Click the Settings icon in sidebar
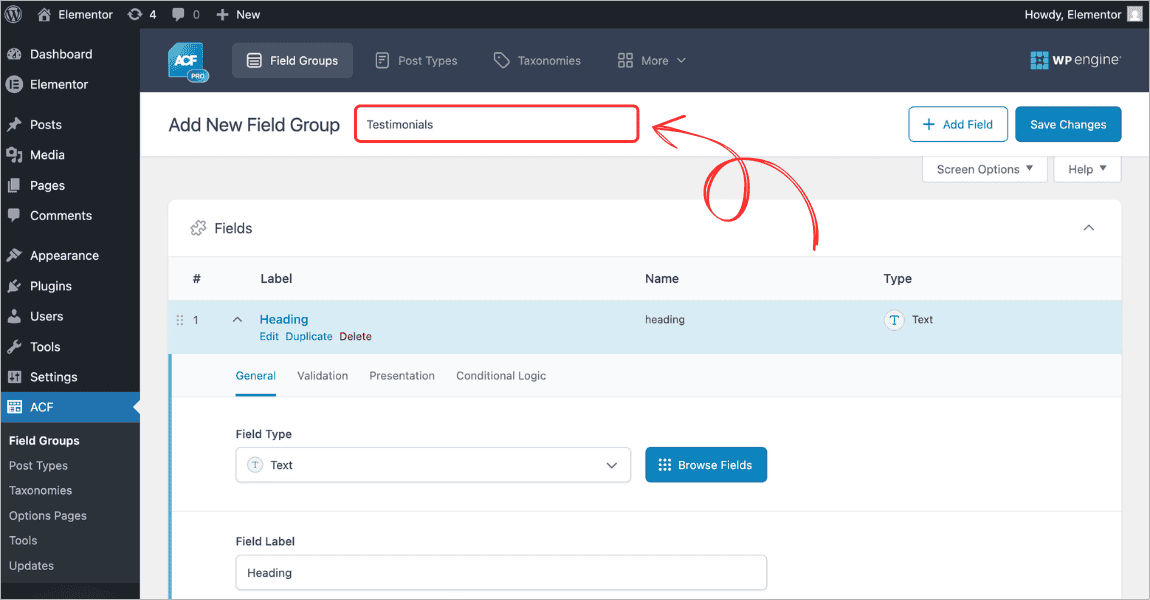This screenshot has height=600, width=1150. tap(14, 377)
